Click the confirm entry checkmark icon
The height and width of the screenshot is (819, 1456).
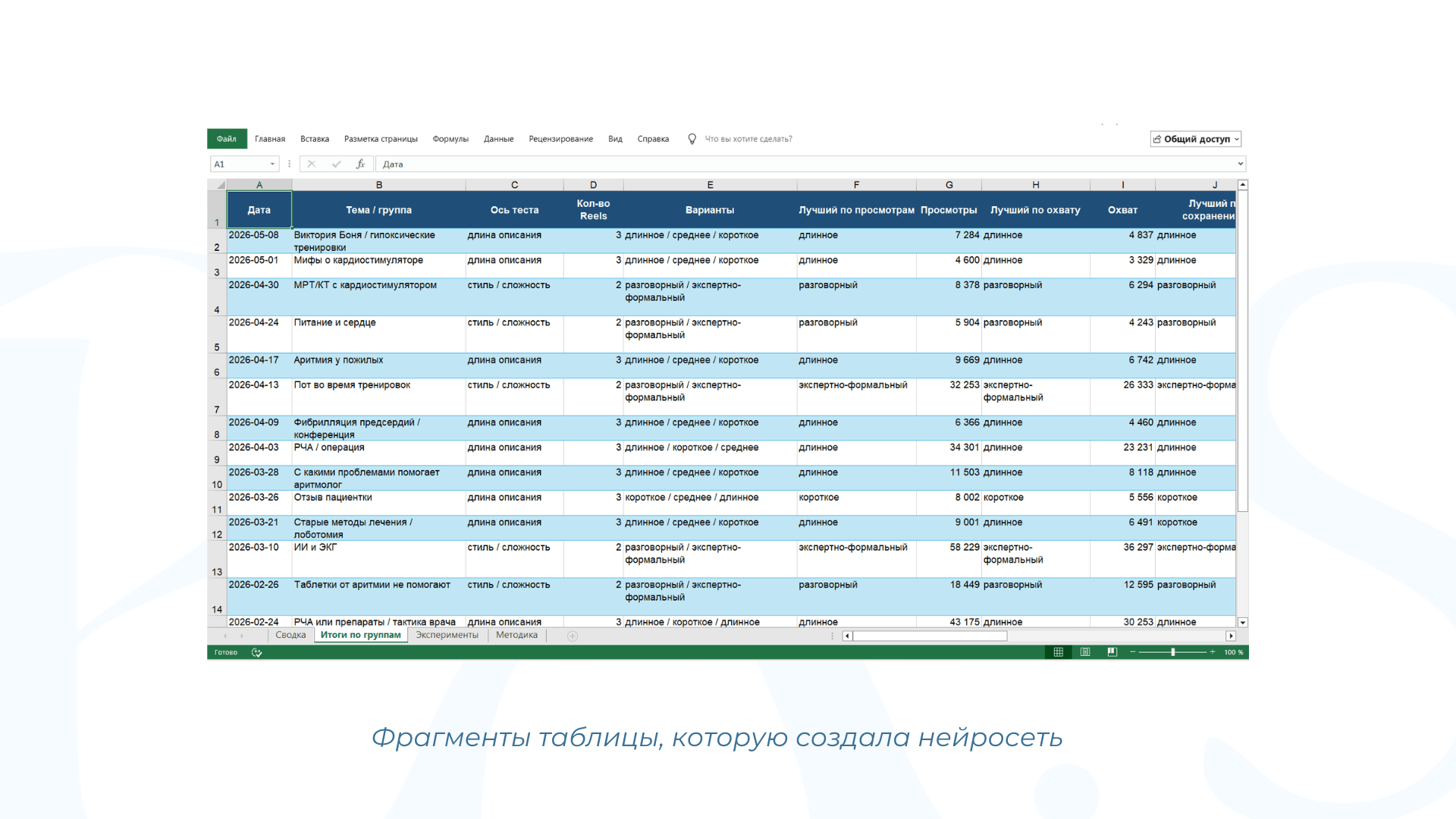point(336,164)
